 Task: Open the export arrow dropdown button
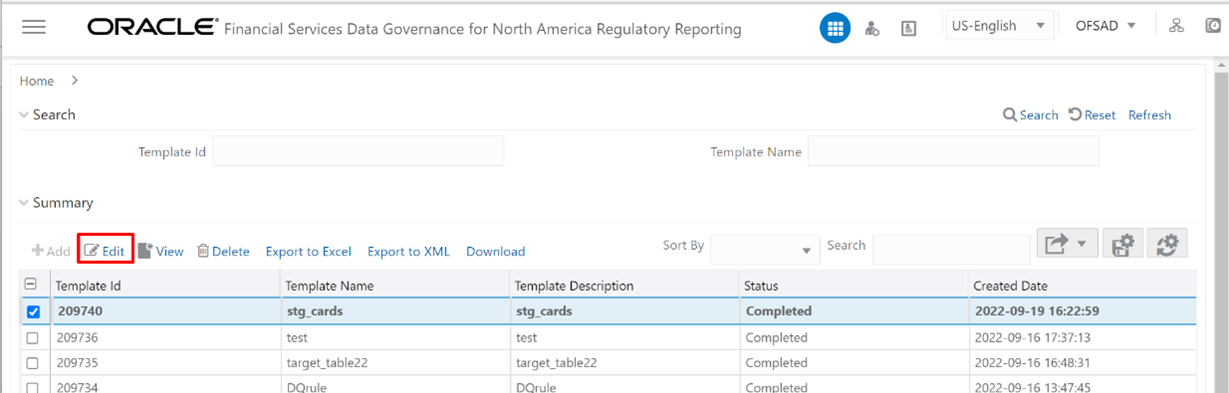click(x=1068, y=243)
